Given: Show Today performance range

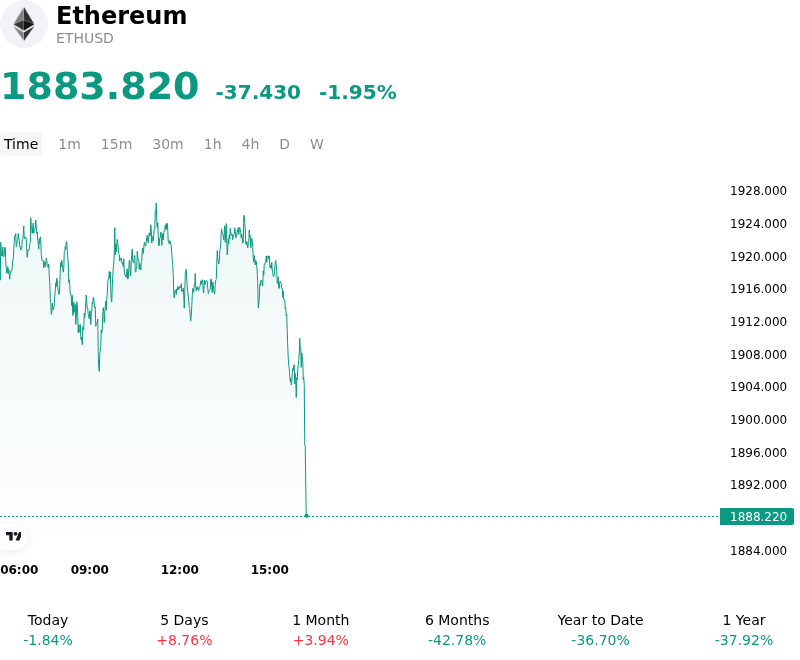Looking at the screenshot, I should coord(48,630).
